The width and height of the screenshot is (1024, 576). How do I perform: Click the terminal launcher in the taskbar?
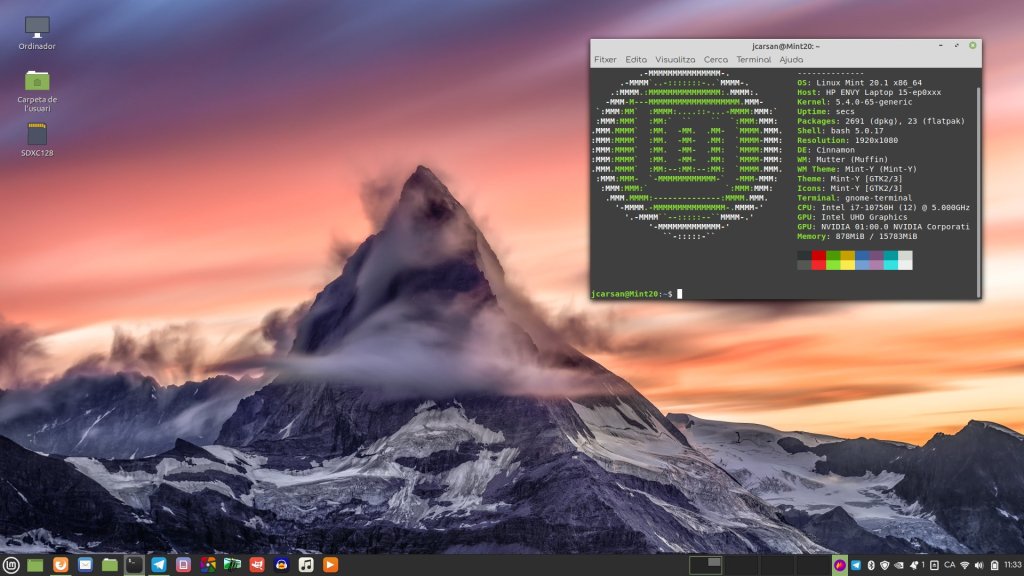pos(134,565)
